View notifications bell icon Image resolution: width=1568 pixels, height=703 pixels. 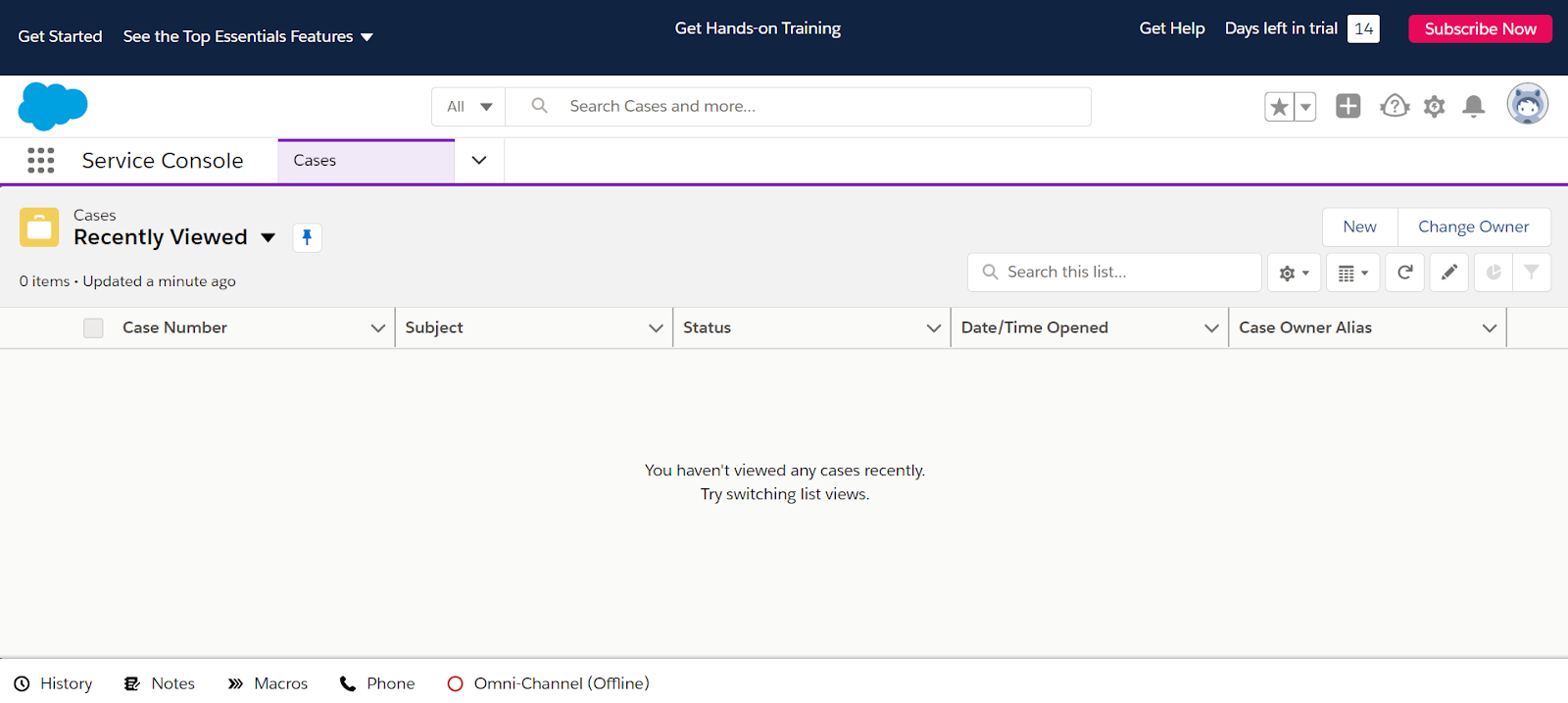1473,106
